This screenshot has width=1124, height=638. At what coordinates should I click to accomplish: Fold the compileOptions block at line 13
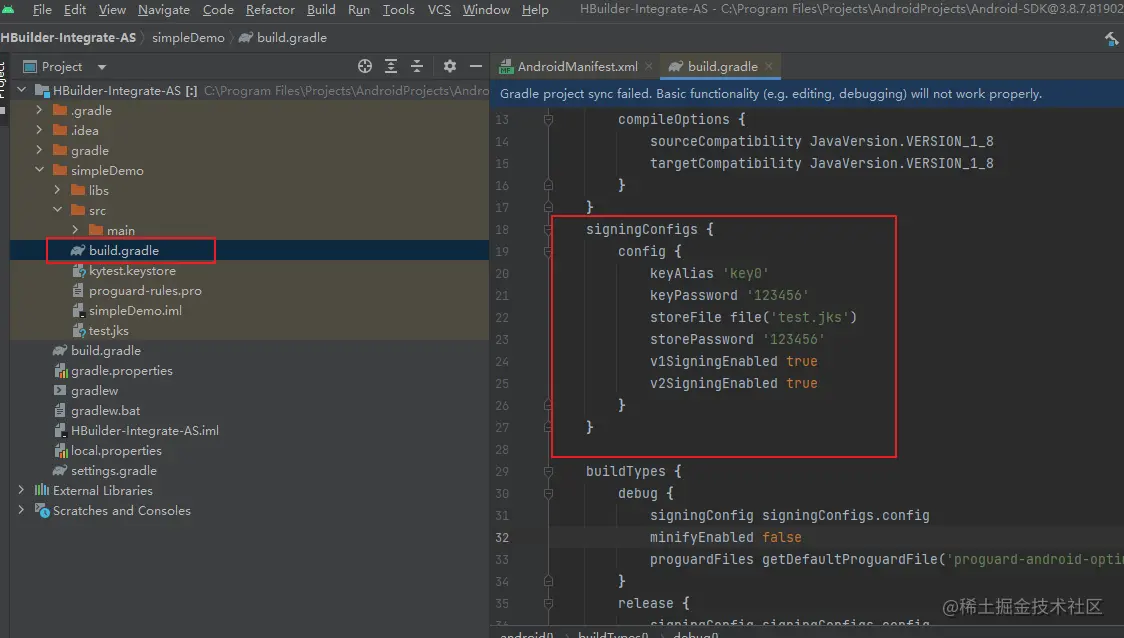(x=548, y=120)
